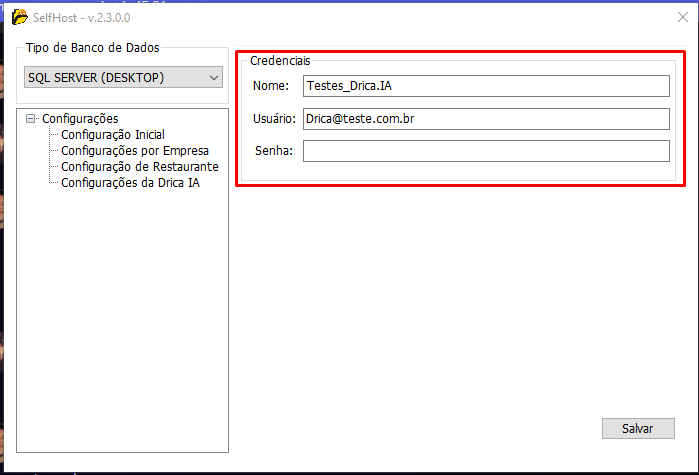Click the Tipo de Banco de Dados label
This screenshot has height=475, width=699.
92,48
